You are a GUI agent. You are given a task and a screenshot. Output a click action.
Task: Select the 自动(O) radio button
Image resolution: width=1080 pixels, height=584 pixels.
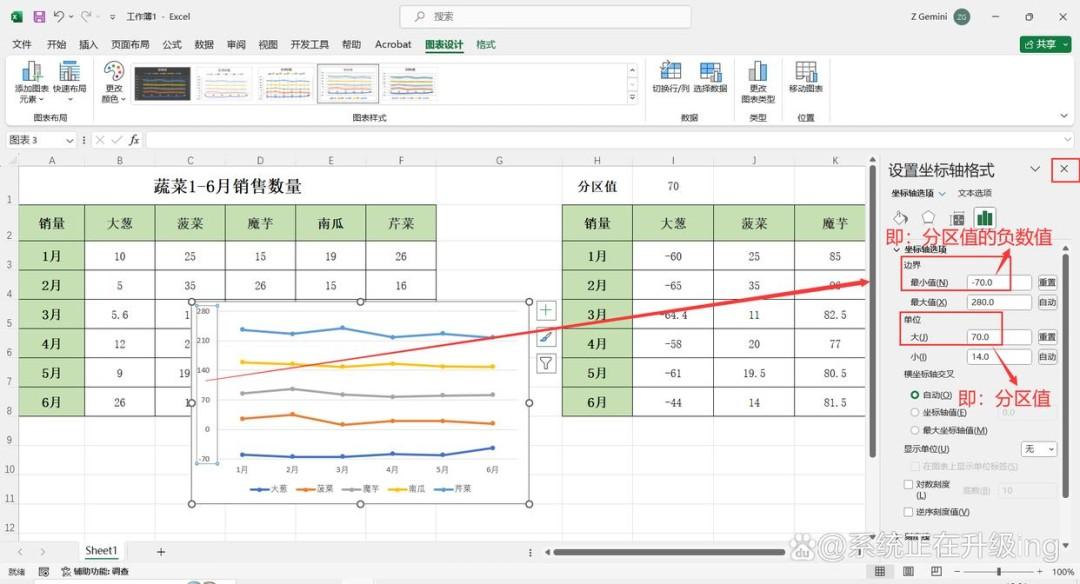pyautogui.click(x=915, y=395)
